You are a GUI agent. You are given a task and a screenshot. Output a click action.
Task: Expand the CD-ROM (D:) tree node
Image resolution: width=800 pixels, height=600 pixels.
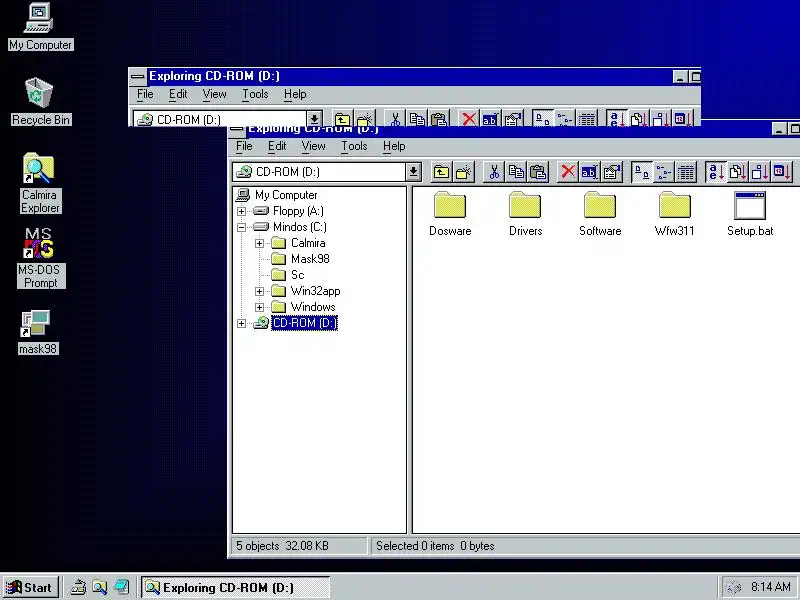point(241,323)
